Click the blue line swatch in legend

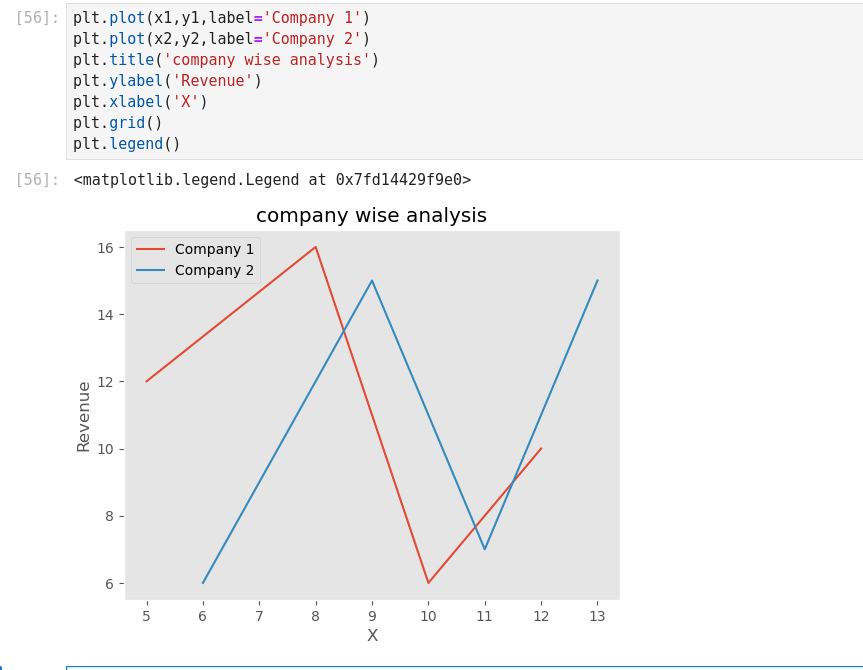click(x=150, y=270)
